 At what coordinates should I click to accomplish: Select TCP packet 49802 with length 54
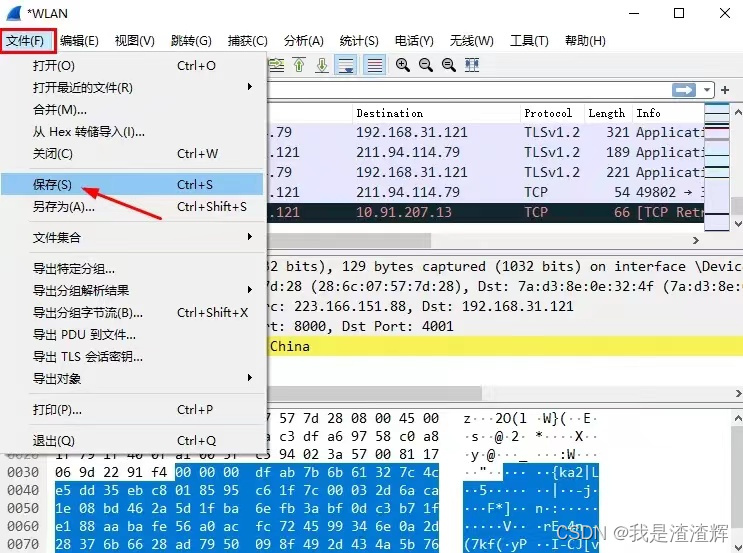pyautogui.click(x=486, y=192)
